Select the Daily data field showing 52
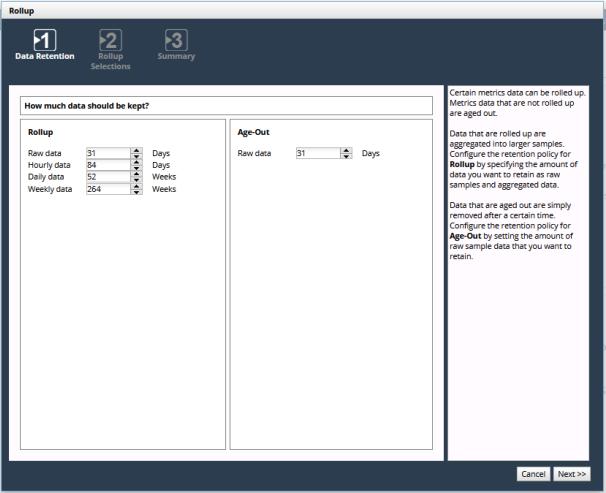The height and width of the screenshot is (493, 606). (x=108, y=177)
